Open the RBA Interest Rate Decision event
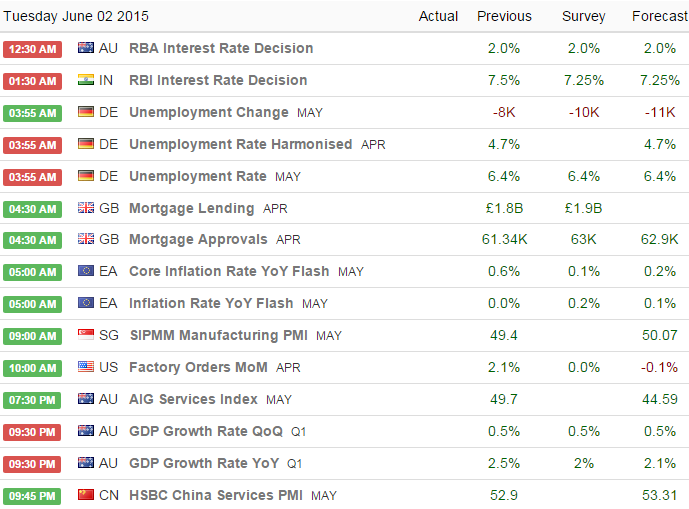The height and width of the screenshot is (509, 689). coord(221,48)
